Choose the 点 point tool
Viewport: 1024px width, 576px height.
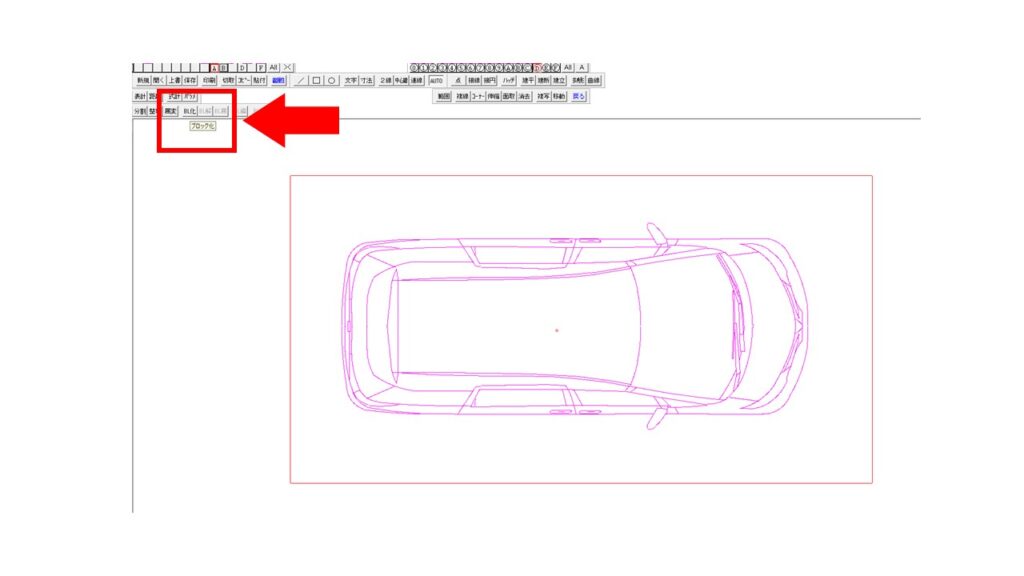tap(459, 80)
